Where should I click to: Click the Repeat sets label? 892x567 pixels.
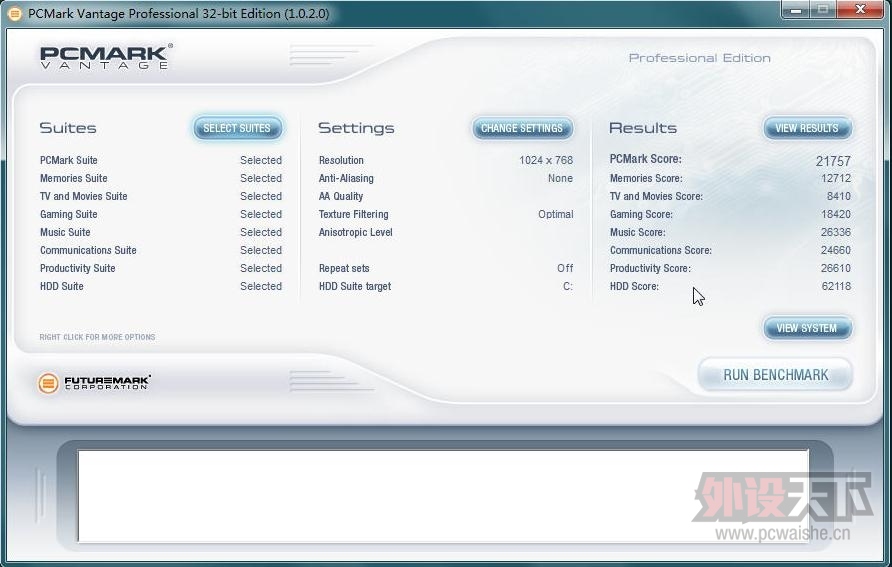point(344,268)
